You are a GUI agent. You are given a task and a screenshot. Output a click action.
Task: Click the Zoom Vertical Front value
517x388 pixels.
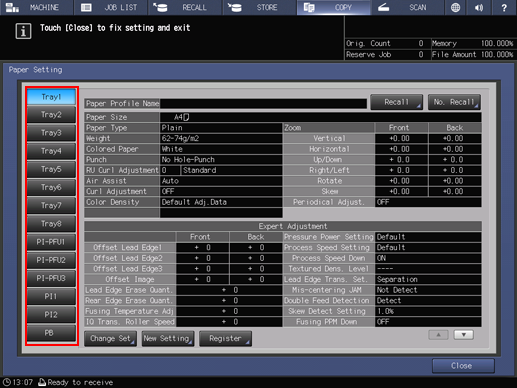(401, 138)
